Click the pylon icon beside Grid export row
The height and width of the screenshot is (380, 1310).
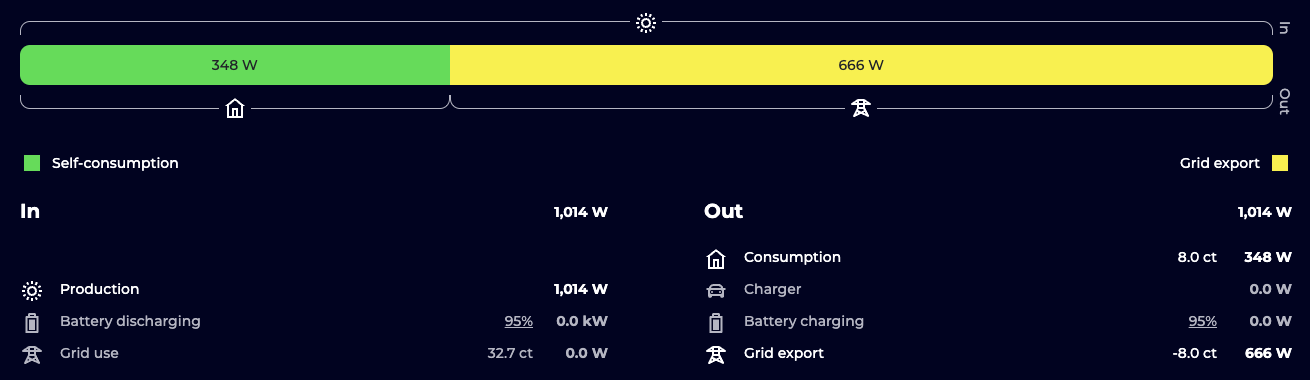[x=716, y=354]
